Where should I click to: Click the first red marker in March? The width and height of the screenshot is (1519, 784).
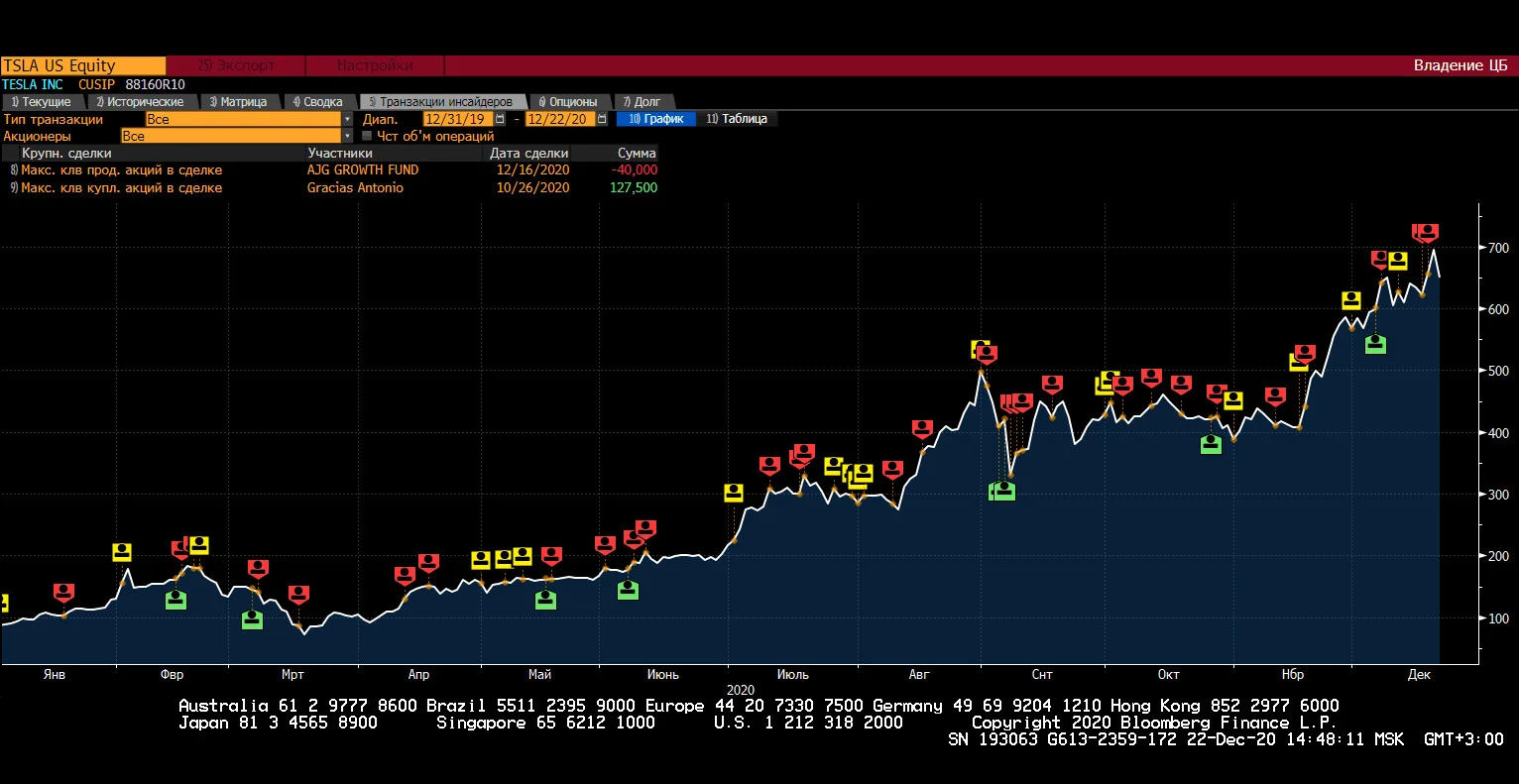click(x=258, y=569)
